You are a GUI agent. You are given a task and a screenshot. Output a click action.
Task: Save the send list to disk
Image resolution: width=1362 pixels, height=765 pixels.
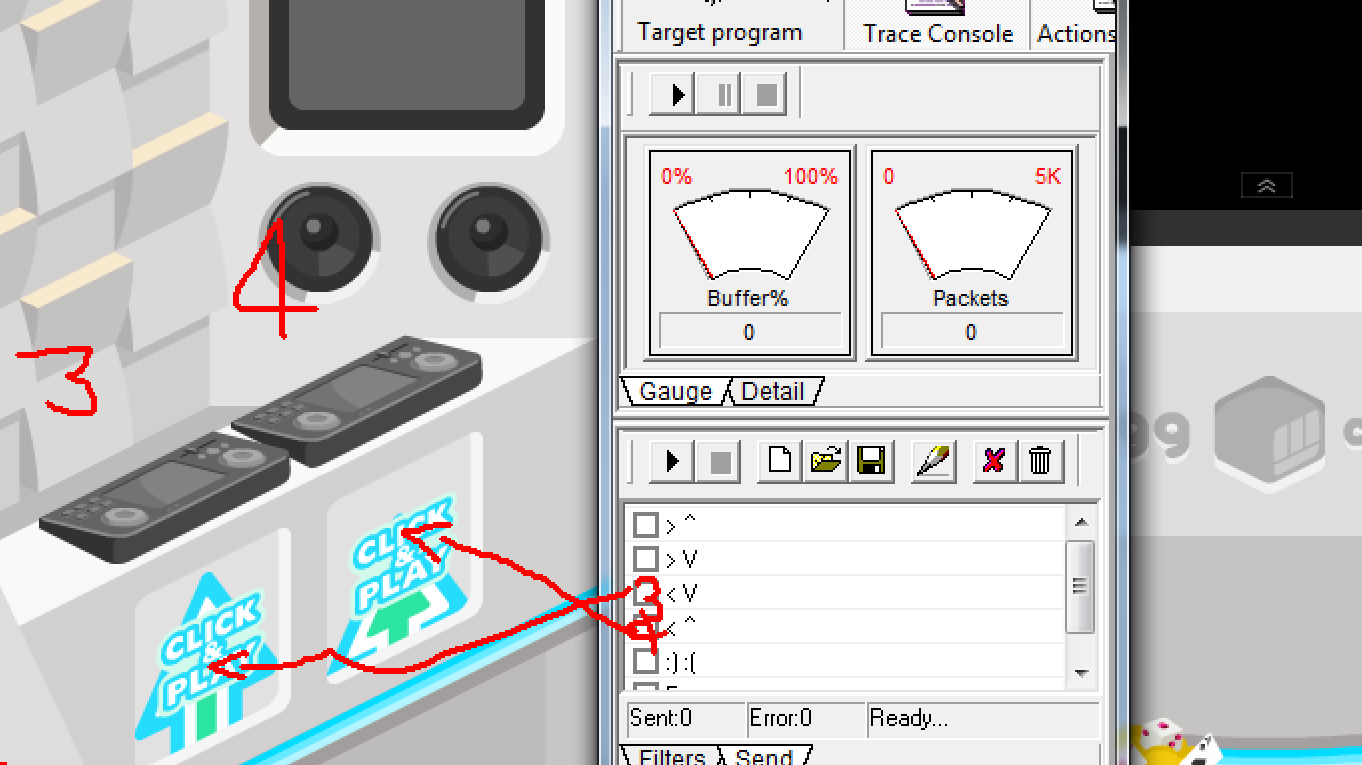click(871, 461)
